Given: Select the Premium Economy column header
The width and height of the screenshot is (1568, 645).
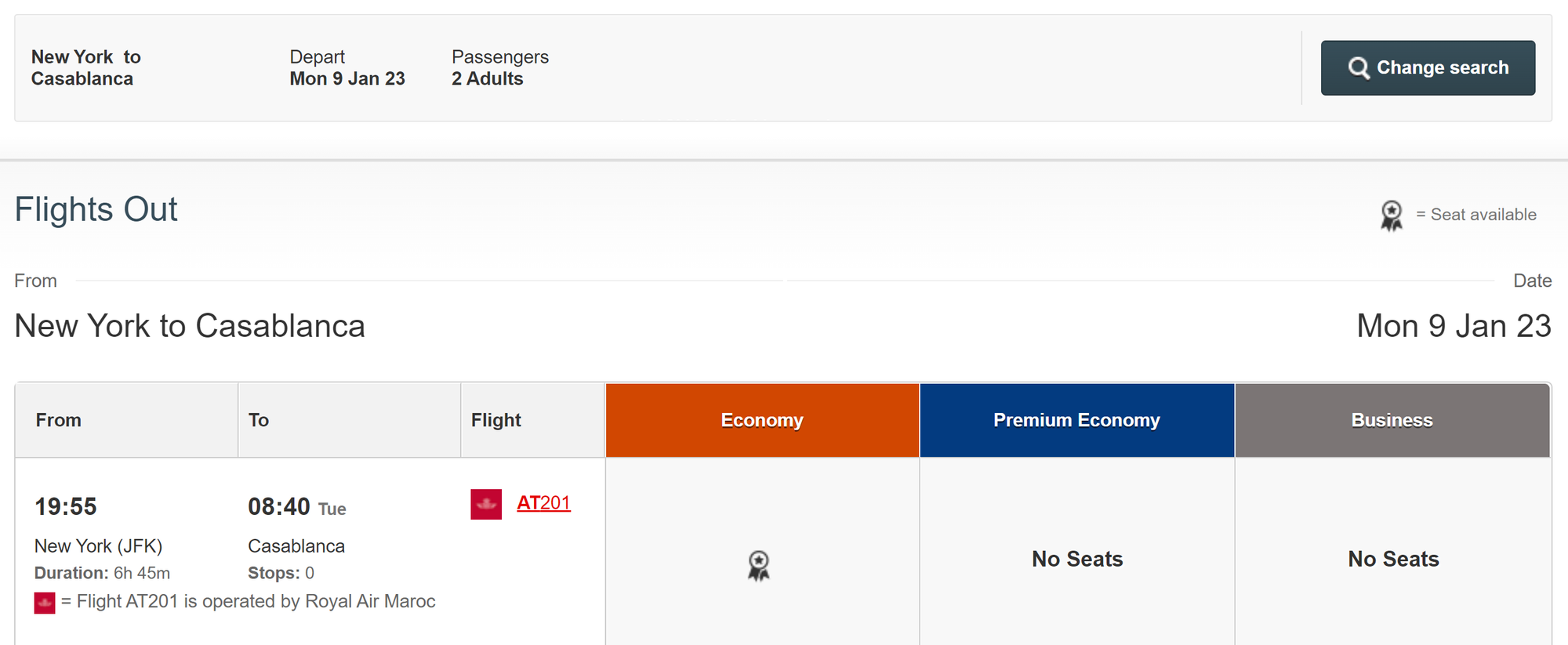Looking at the screenshot, I should [1076, 421].
